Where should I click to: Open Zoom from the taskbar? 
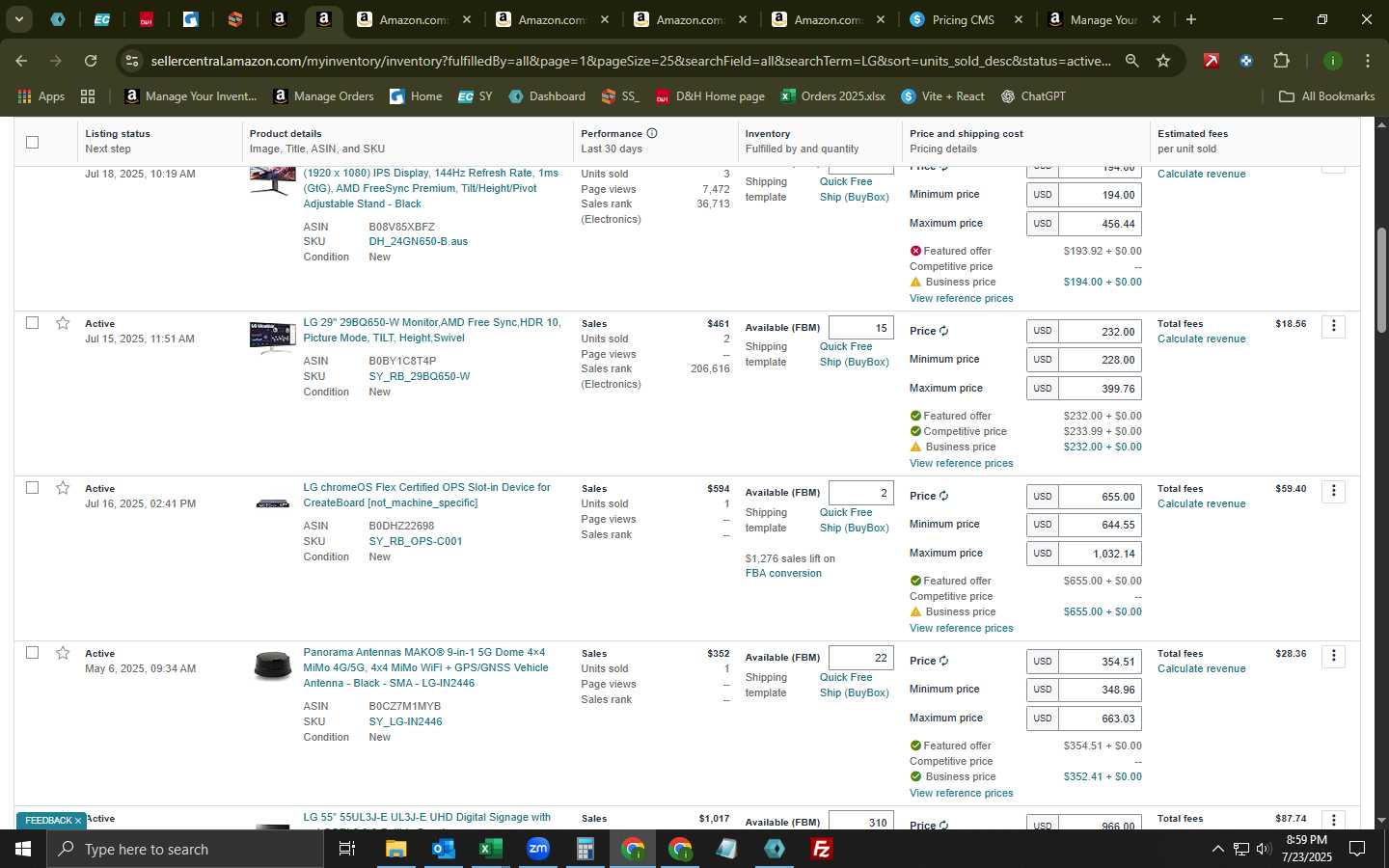537,849
